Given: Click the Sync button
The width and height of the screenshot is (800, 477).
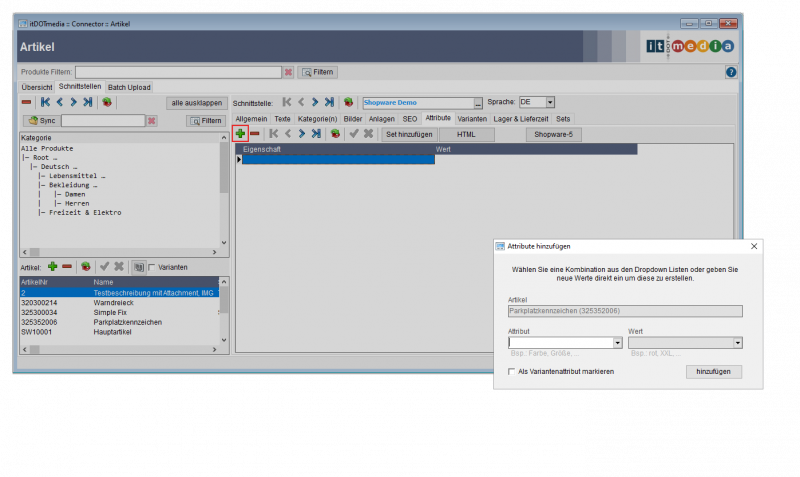Looking at the screenshot, I should coord(40,120).
